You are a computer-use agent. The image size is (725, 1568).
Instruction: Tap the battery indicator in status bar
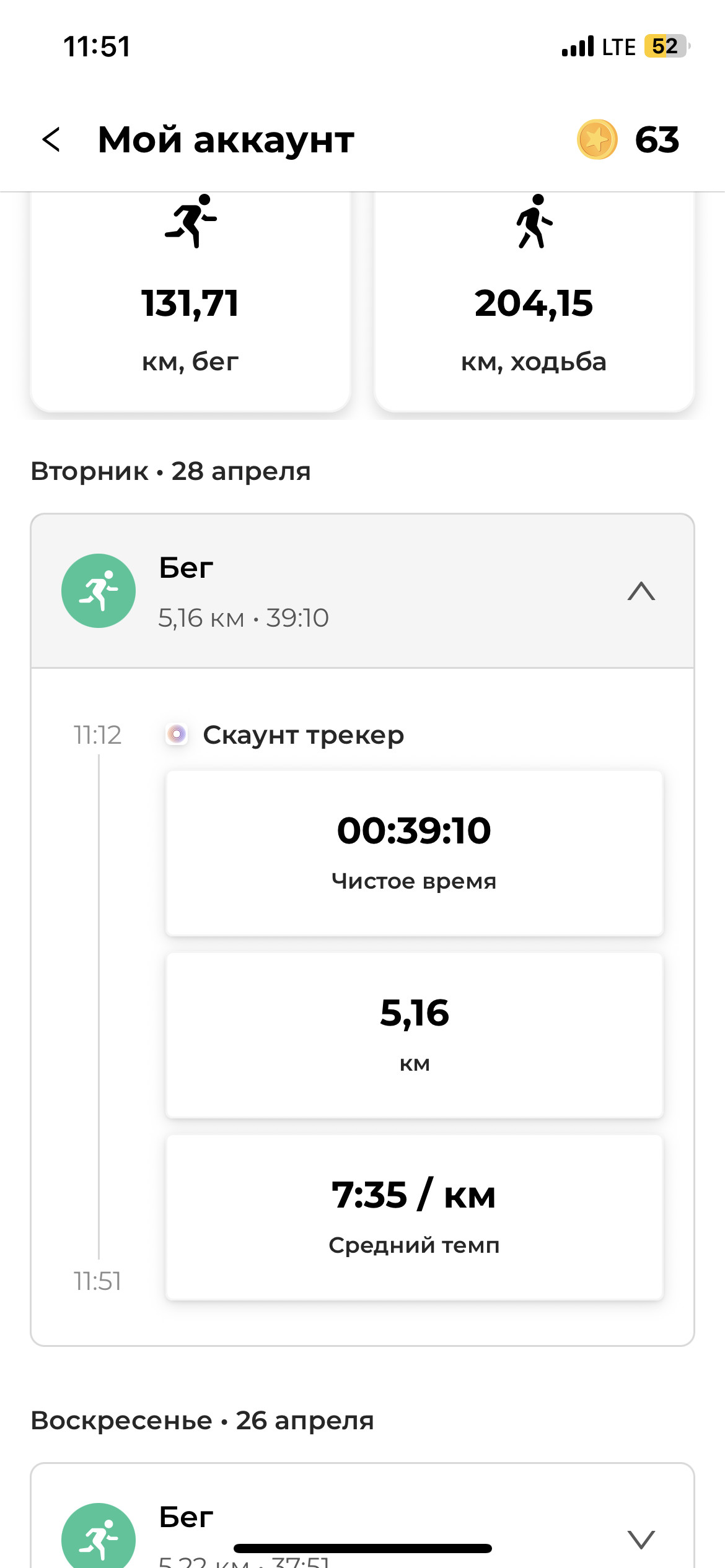pos(667,46)
